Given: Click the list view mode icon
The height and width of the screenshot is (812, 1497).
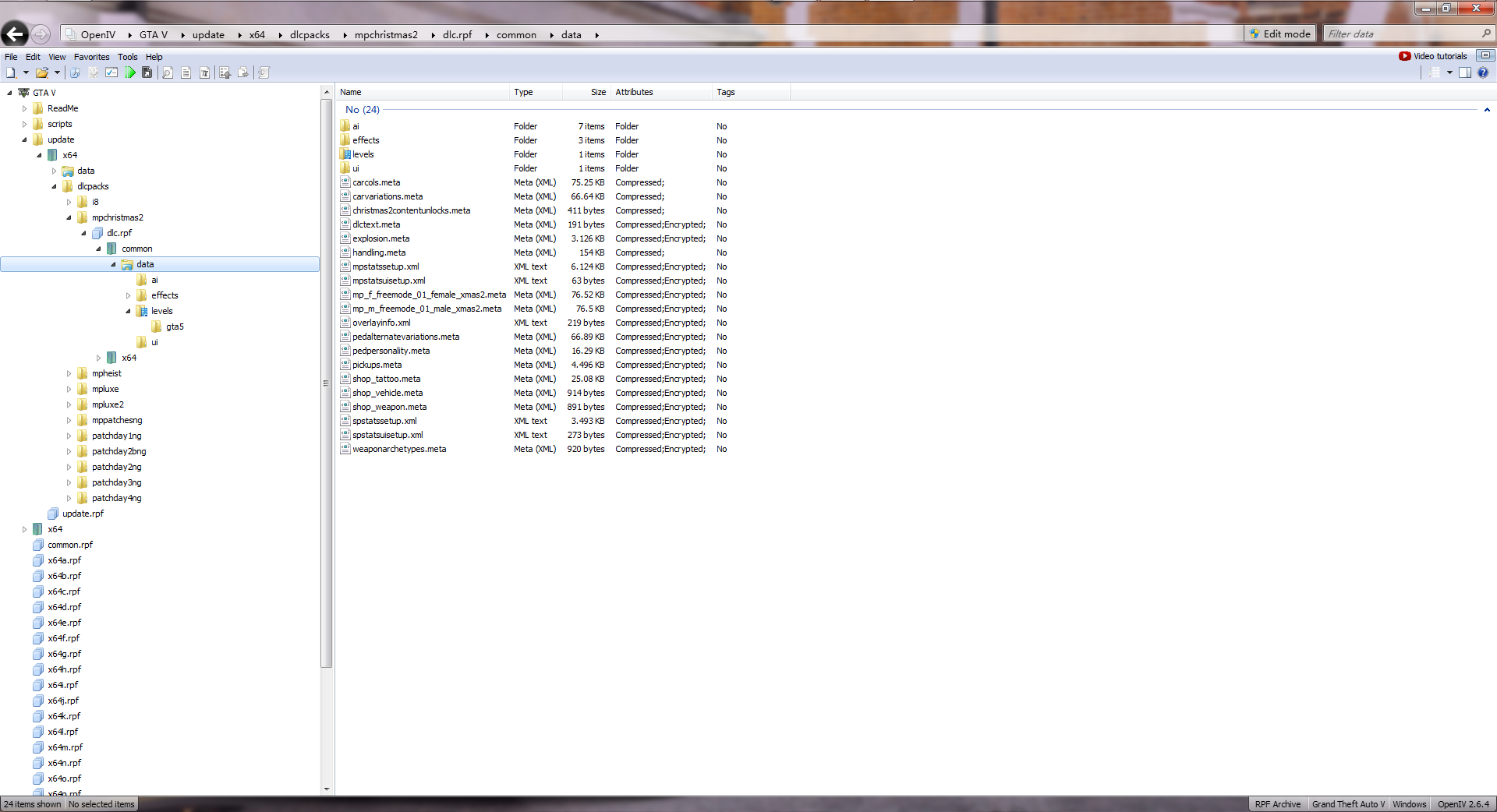Looking at the screenshot, I should click(x=1435, y=72).
